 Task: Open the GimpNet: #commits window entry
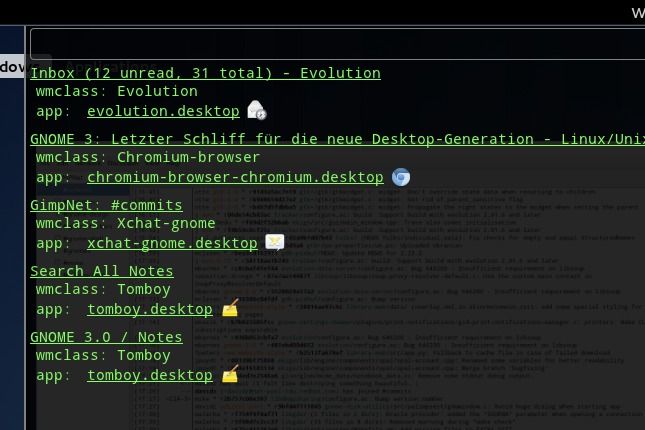point(106,205)
